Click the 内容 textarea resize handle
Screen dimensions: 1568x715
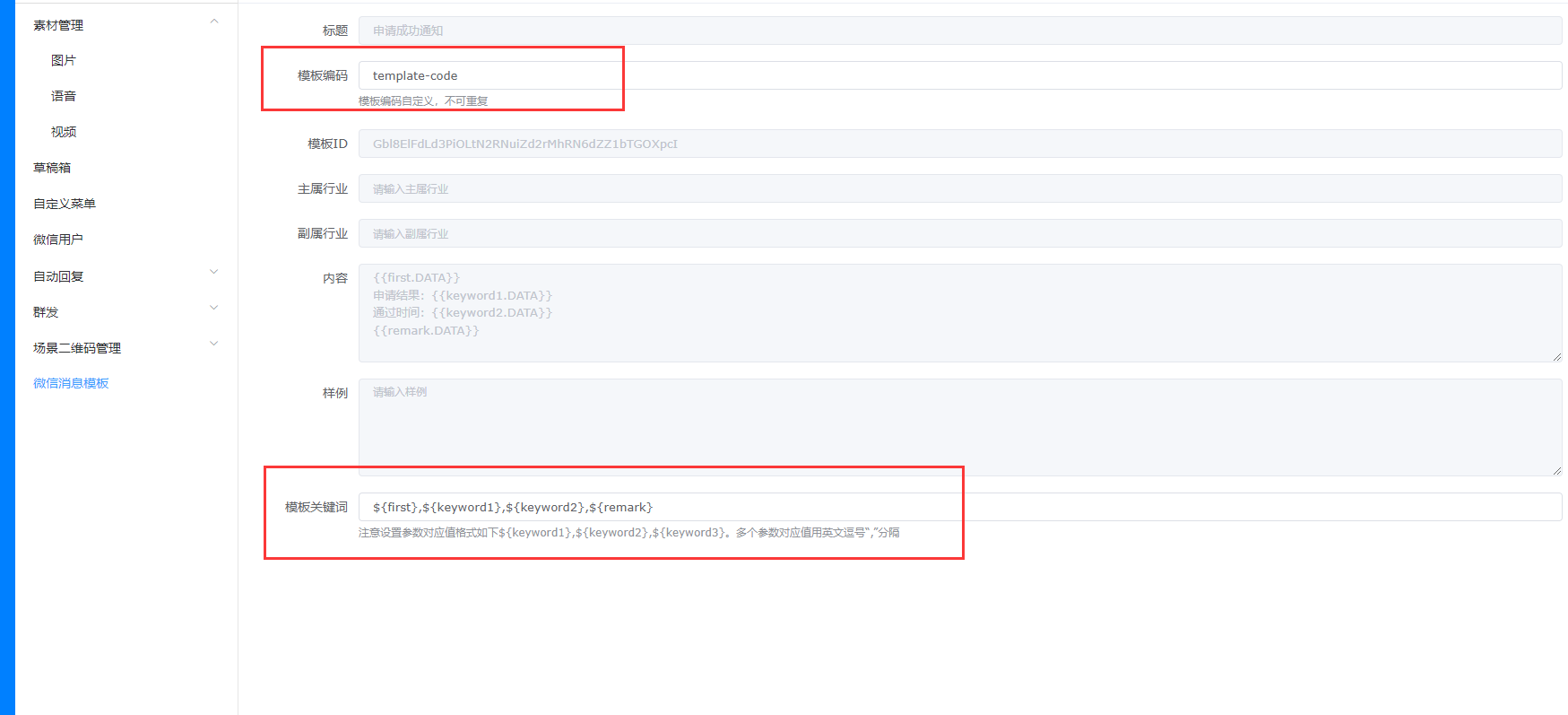pyautogui.click(x=1556, y=357)
